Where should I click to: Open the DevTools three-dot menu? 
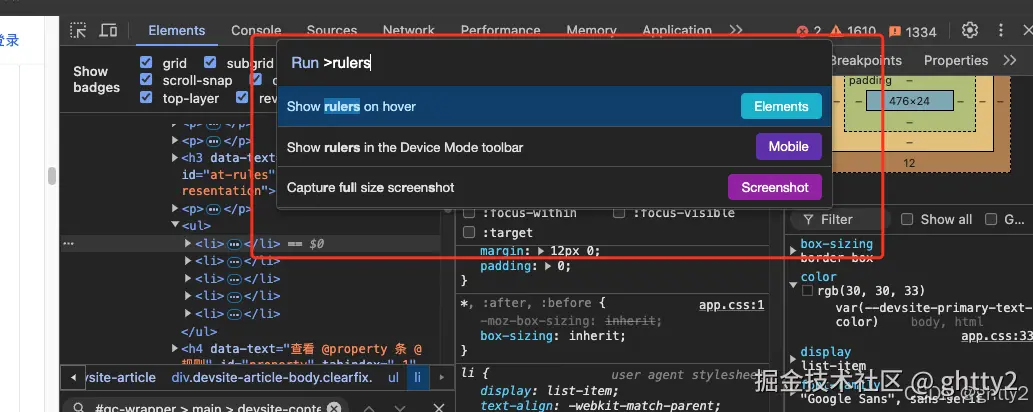tap(1001, 30)
